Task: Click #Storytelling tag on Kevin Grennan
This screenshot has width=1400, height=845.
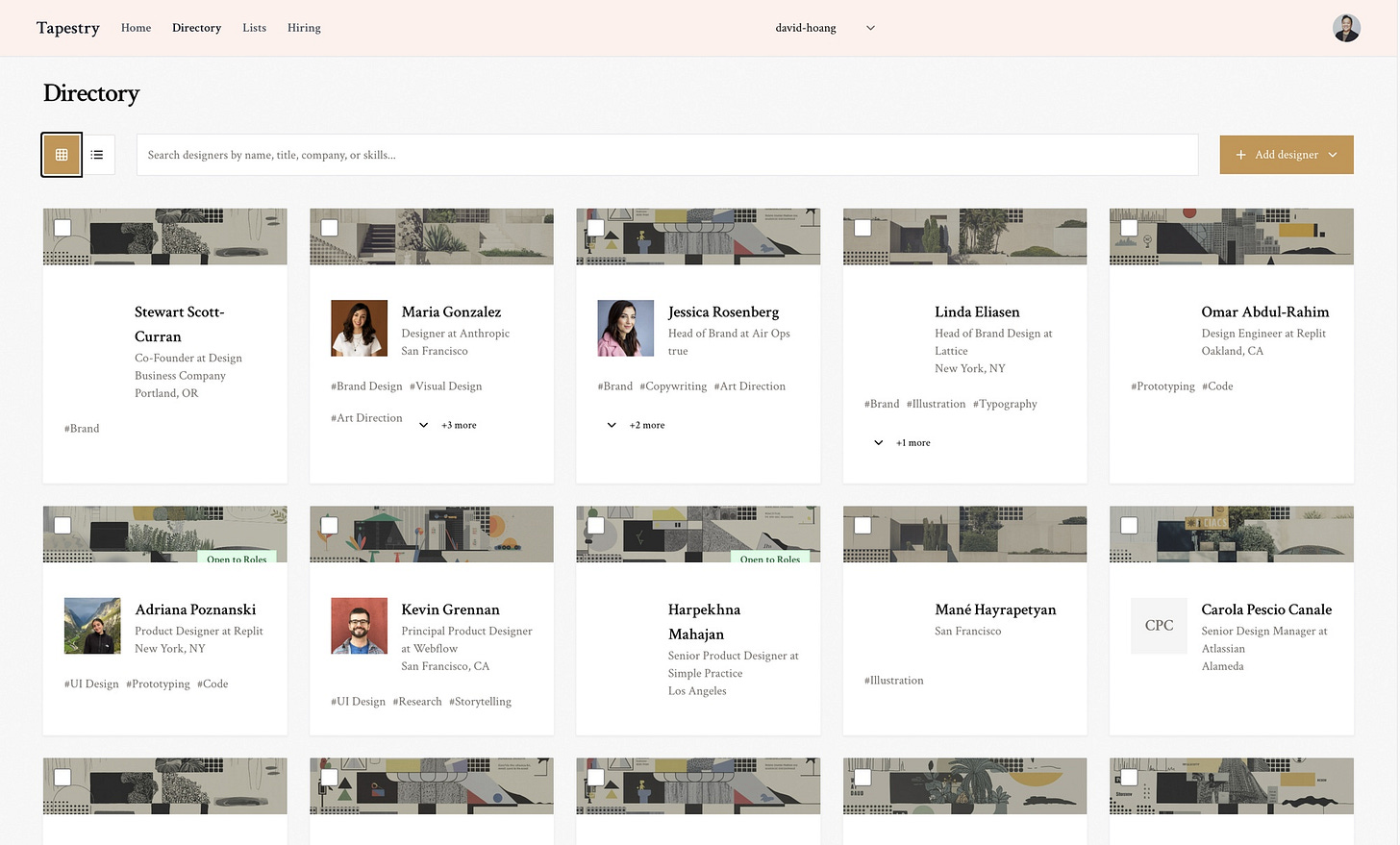Action: coord(480,702)
